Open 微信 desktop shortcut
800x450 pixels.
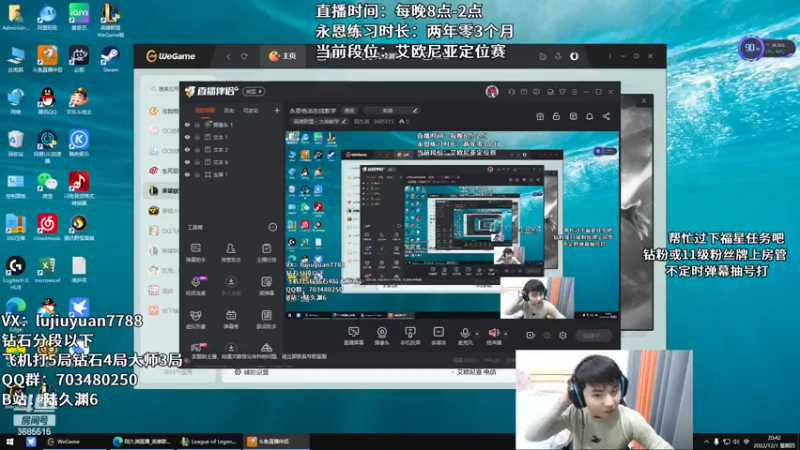[47, 186]
